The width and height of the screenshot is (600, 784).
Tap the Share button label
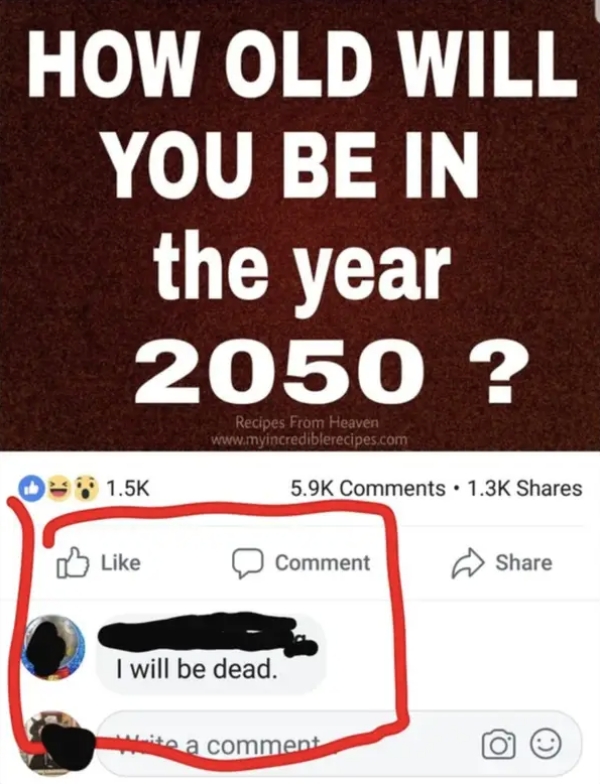[524, 562]
